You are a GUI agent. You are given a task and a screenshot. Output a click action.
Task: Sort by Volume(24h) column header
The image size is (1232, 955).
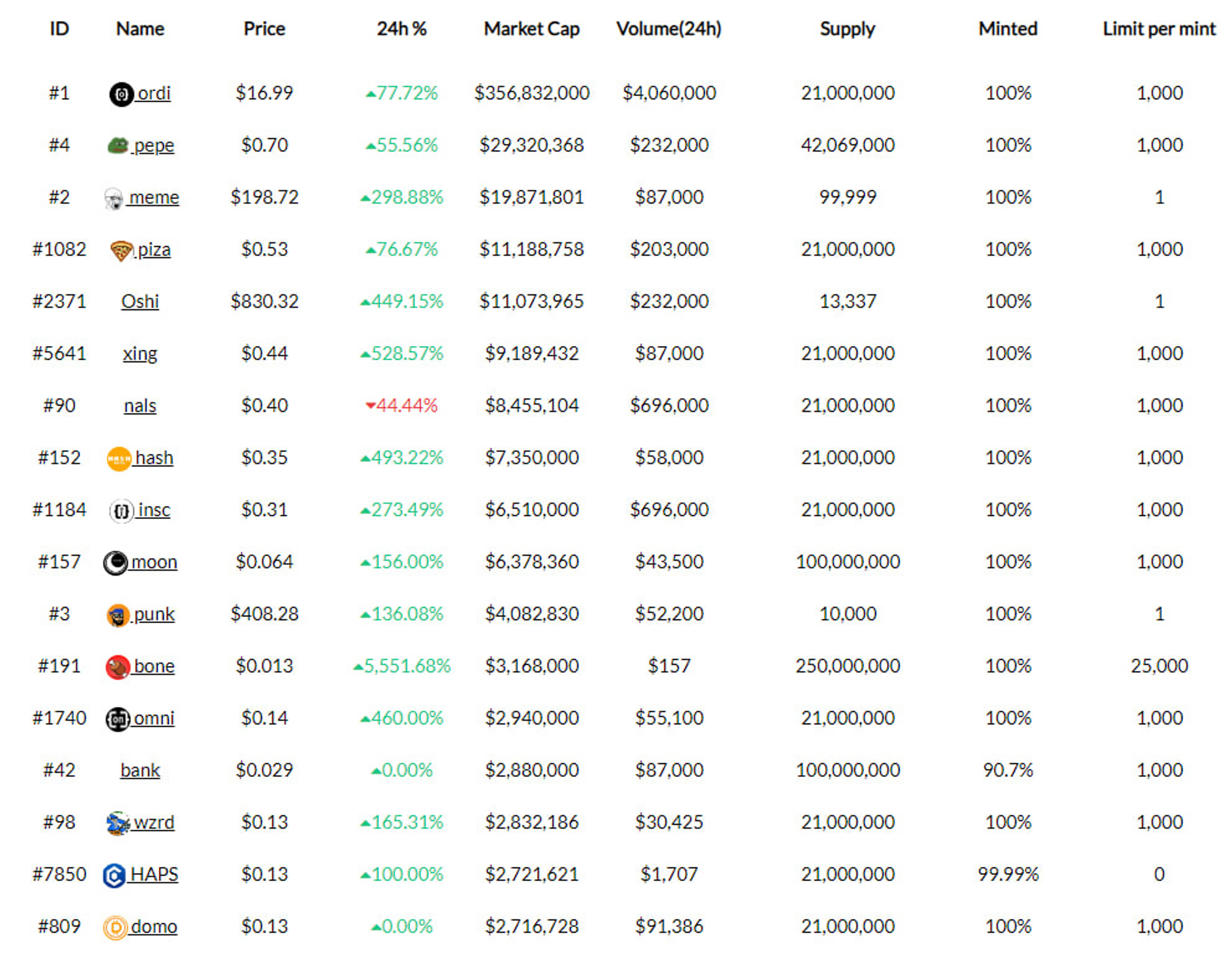point(668,29)
